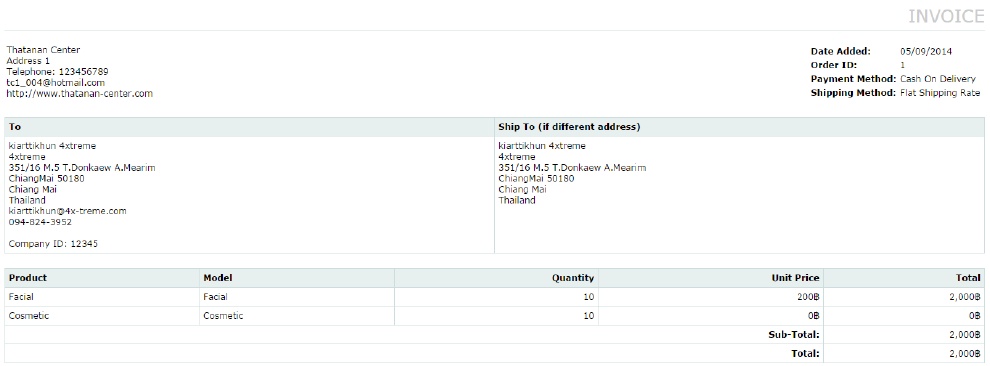Click the Company ID: 12345 text

tap(53, 244)
